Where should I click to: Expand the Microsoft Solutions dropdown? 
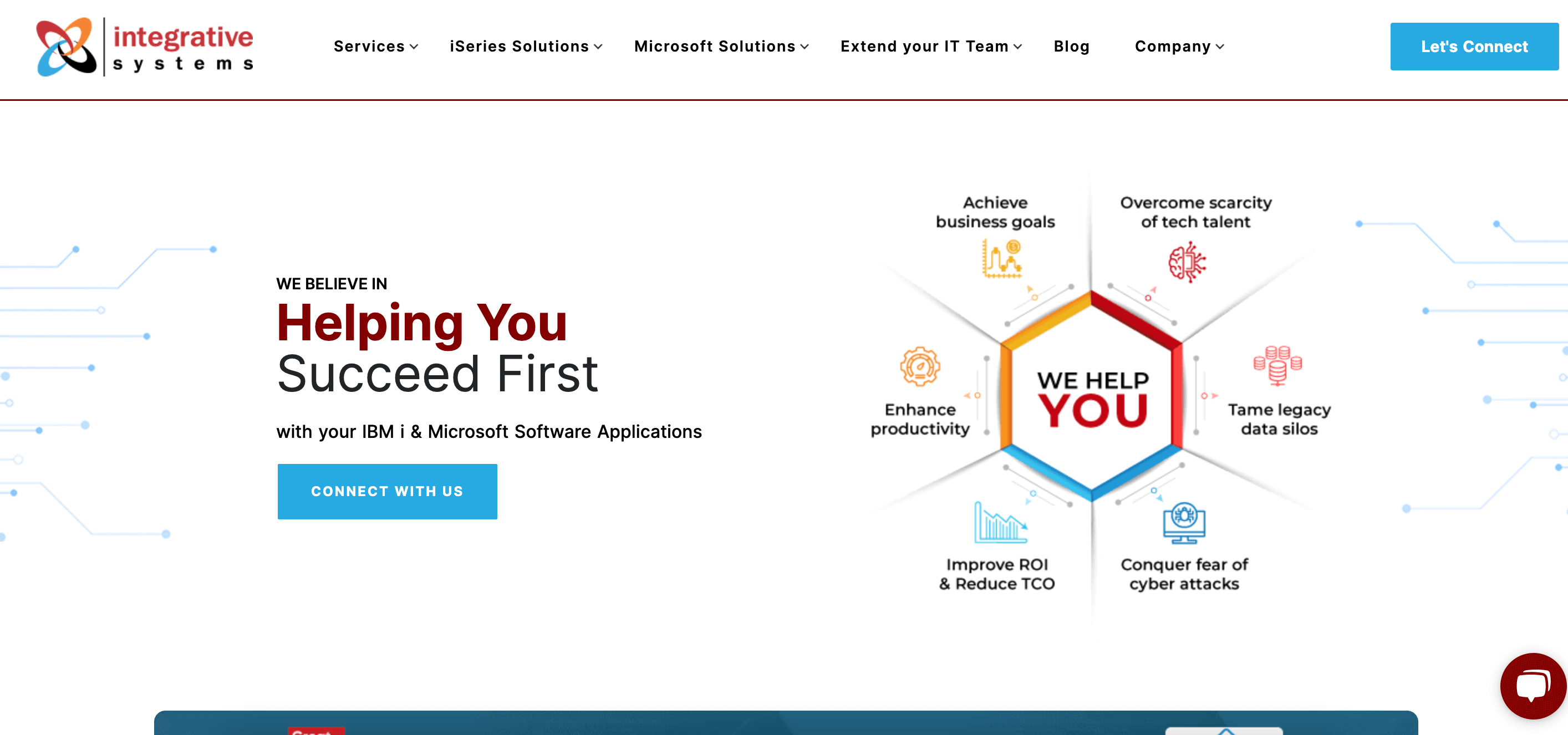coord(721,46)
